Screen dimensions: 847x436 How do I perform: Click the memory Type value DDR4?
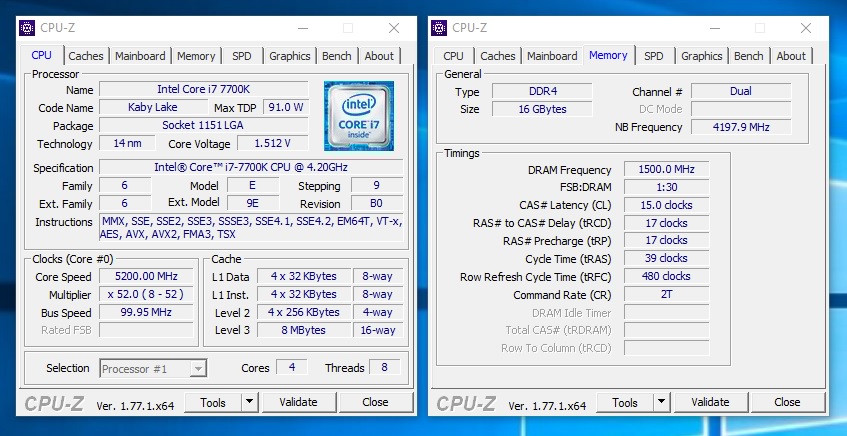click(542, 91)
